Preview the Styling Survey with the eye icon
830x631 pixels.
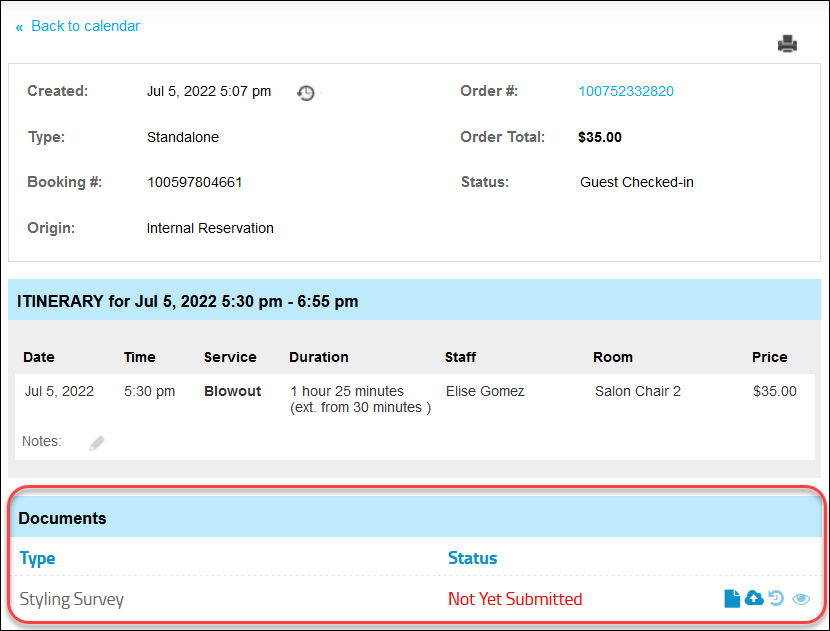[x=801, y=599]
